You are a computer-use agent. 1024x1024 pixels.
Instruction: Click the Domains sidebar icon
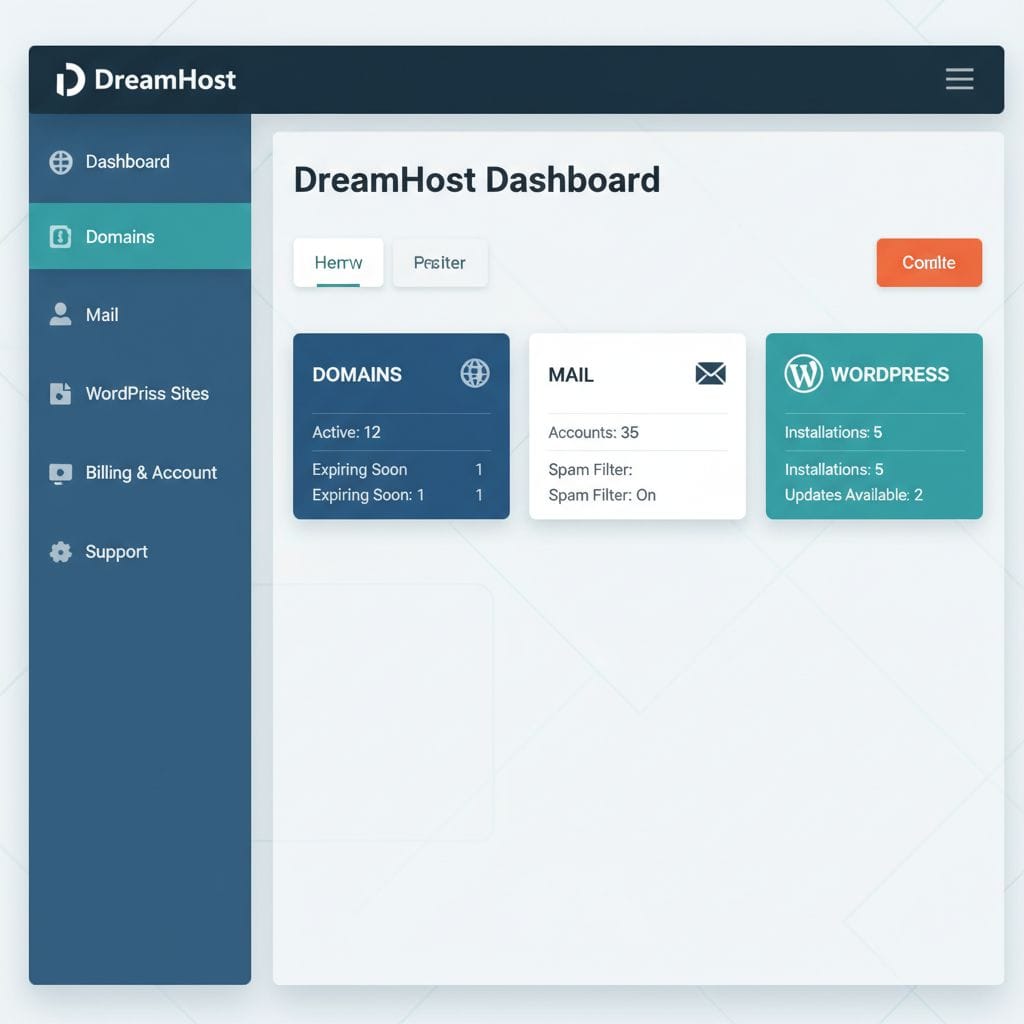pyautogui.click(x=61, y=236)
